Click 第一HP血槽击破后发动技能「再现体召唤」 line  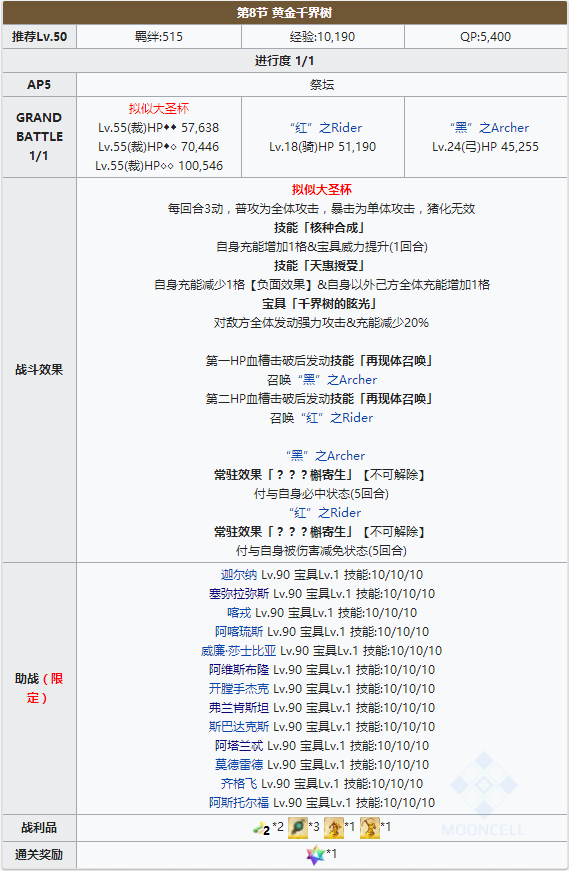[322, 361]
